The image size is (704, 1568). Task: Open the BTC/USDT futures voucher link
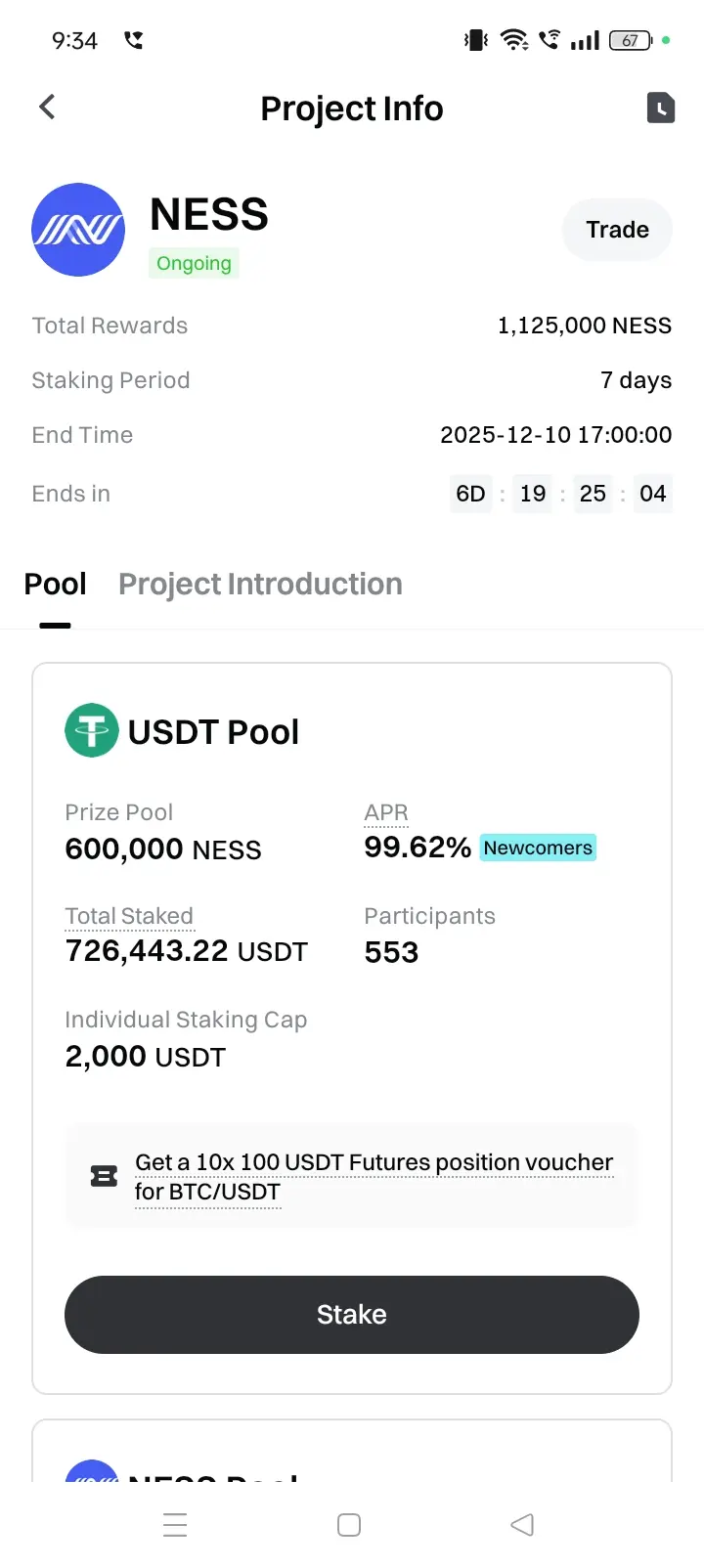click(x=374, y=1176)
